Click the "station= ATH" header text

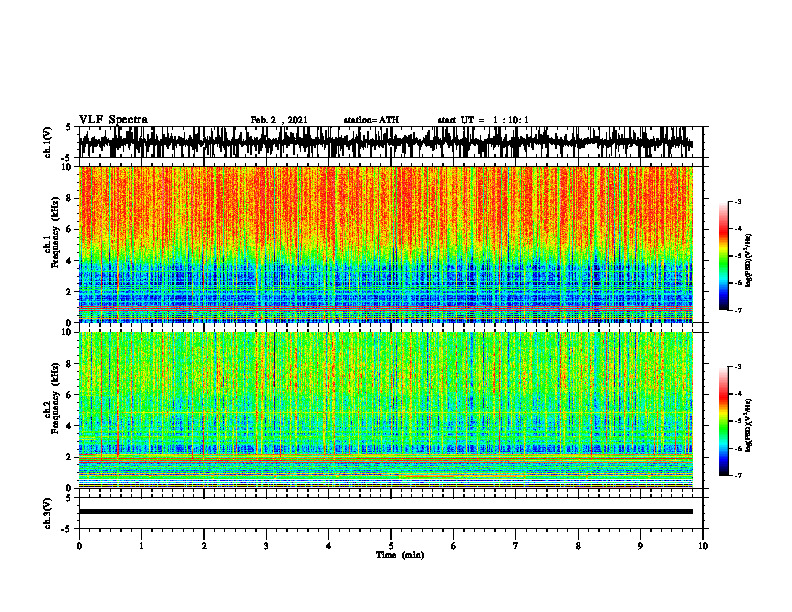point(371,120)
